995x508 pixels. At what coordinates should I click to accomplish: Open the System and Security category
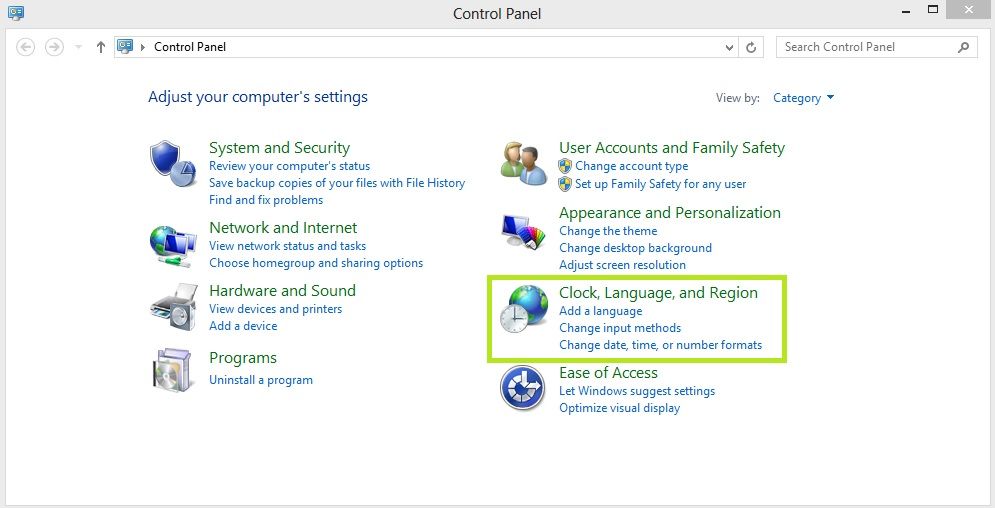(279, 148)
